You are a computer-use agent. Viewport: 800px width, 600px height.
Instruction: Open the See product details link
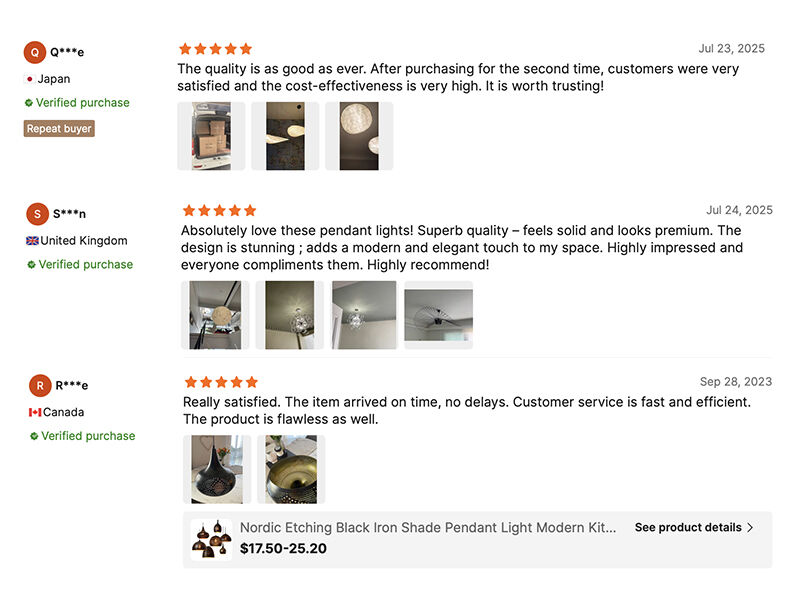pyautogui.click(x=690, y=527)
